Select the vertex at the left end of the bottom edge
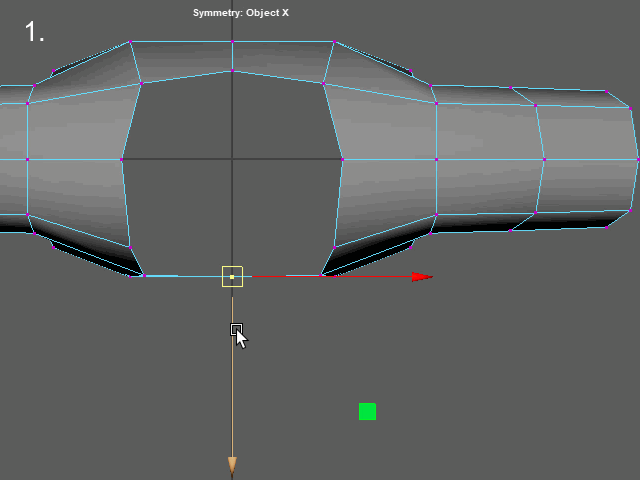Viewport: 640px width, 480px height. click(x=145, y=276)
